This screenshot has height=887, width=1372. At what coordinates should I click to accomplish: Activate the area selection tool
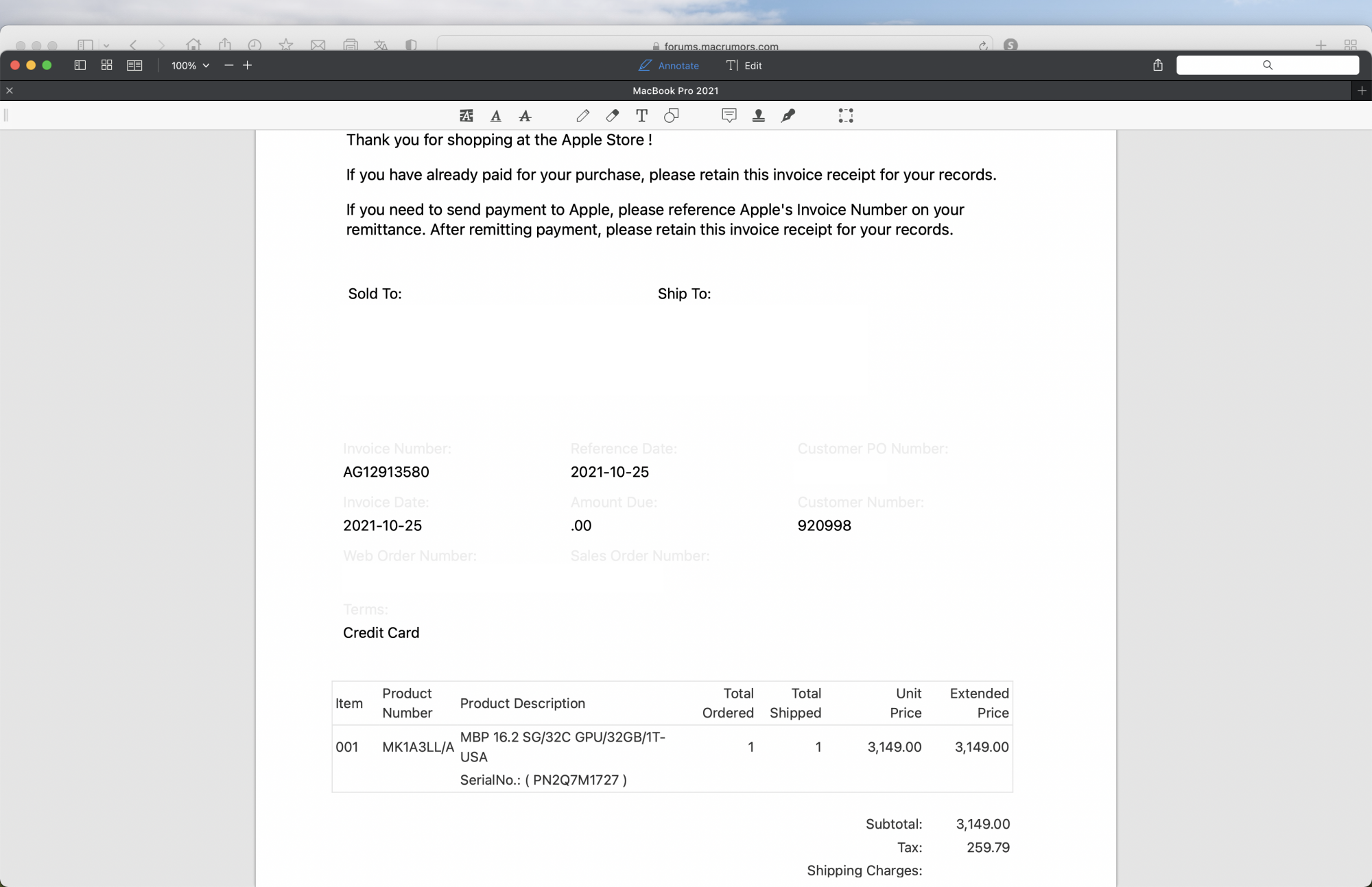pos(846,116)
